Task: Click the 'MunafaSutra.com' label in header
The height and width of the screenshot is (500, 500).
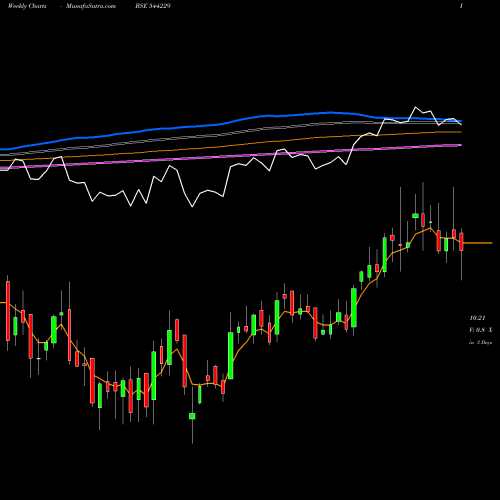Action: pos(91,6)
